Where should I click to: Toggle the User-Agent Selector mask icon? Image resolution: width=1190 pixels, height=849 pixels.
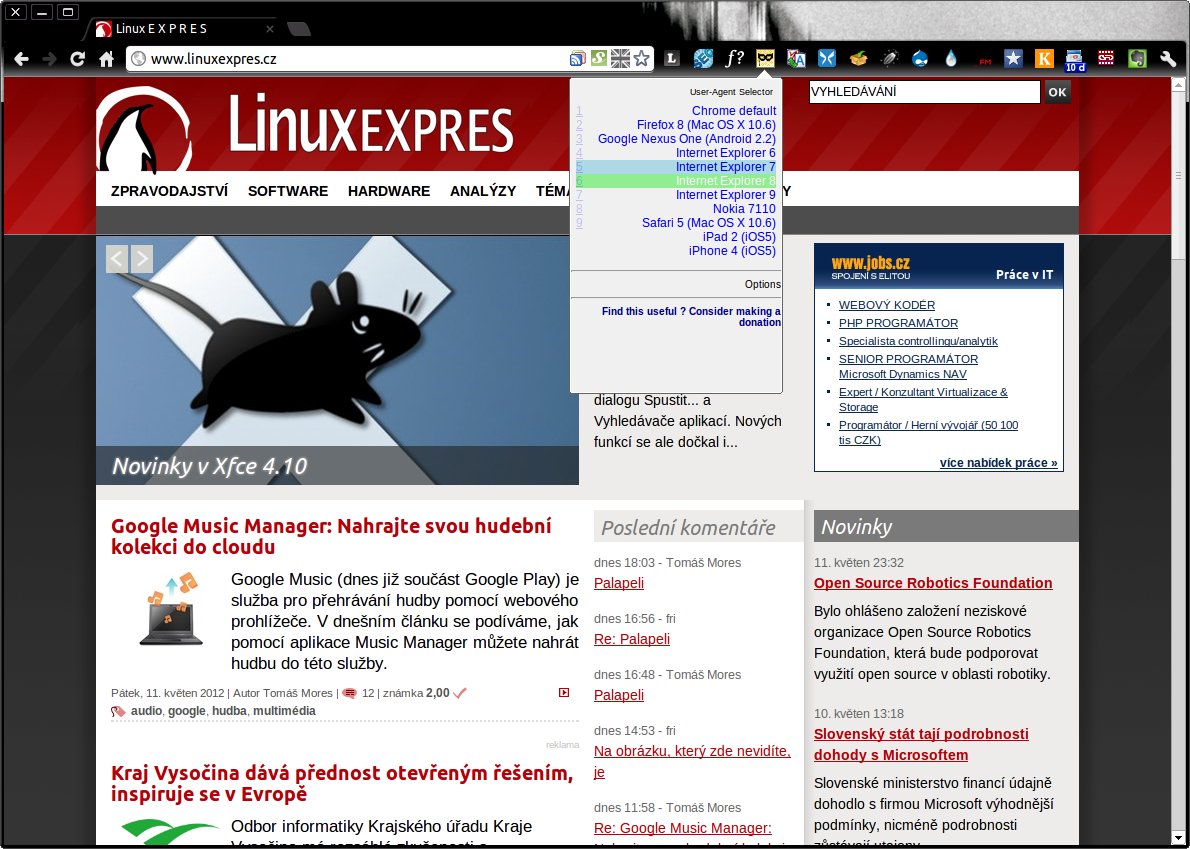pyautogui.click(x=765, y=58)
